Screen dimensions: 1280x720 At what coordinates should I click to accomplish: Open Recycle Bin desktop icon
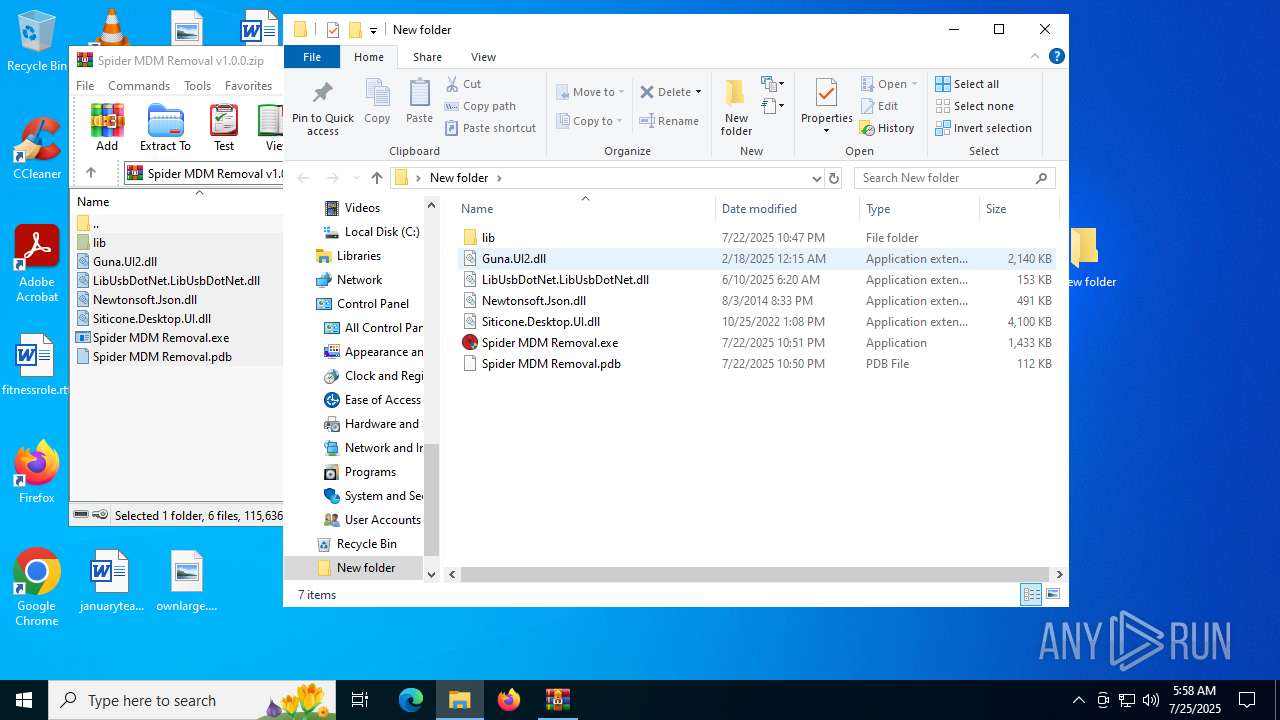[x=37, y=41]
